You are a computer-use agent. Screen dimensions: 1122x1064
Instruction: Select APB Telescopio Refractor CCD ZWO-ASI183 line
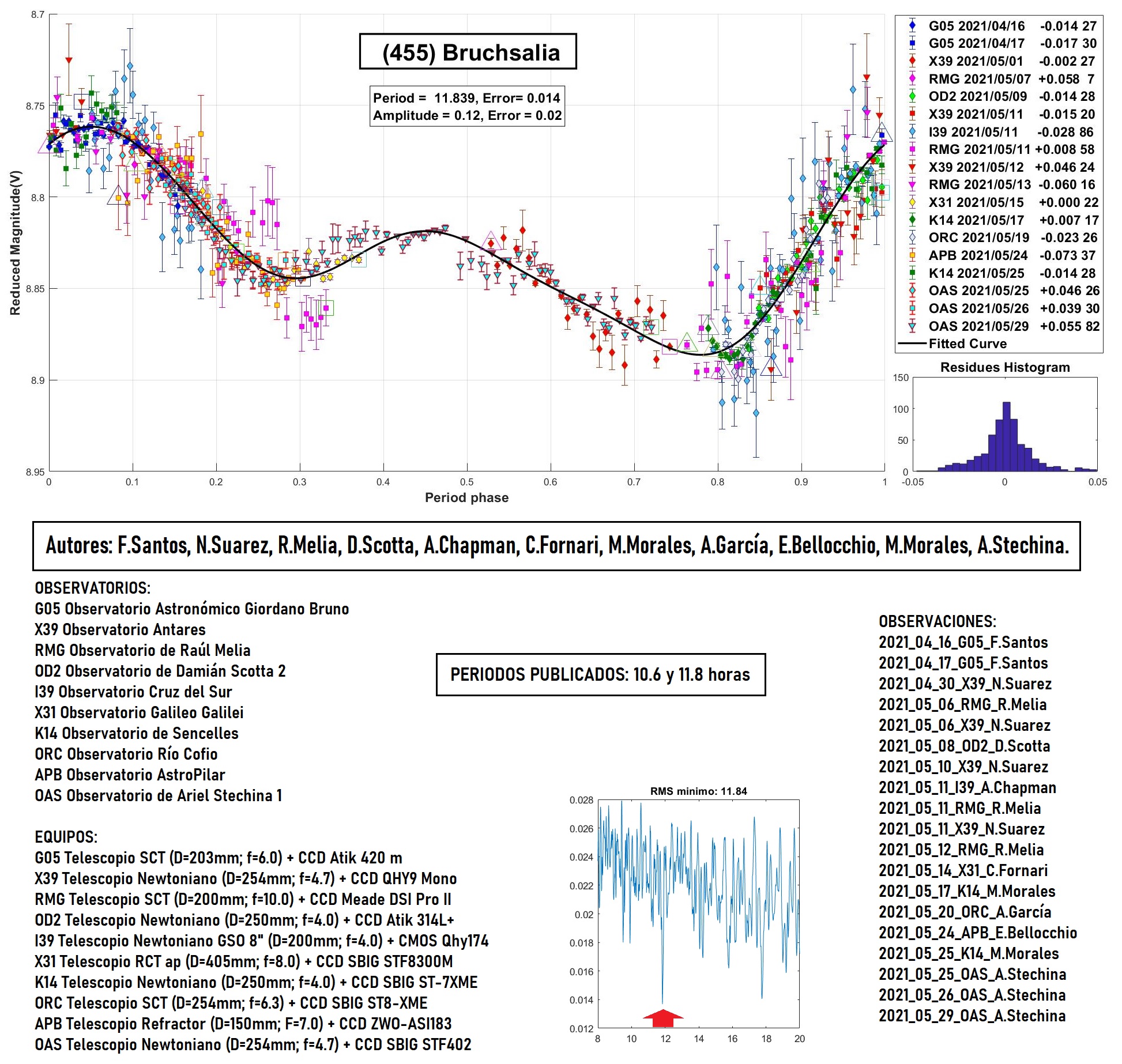click(243, 1024)
